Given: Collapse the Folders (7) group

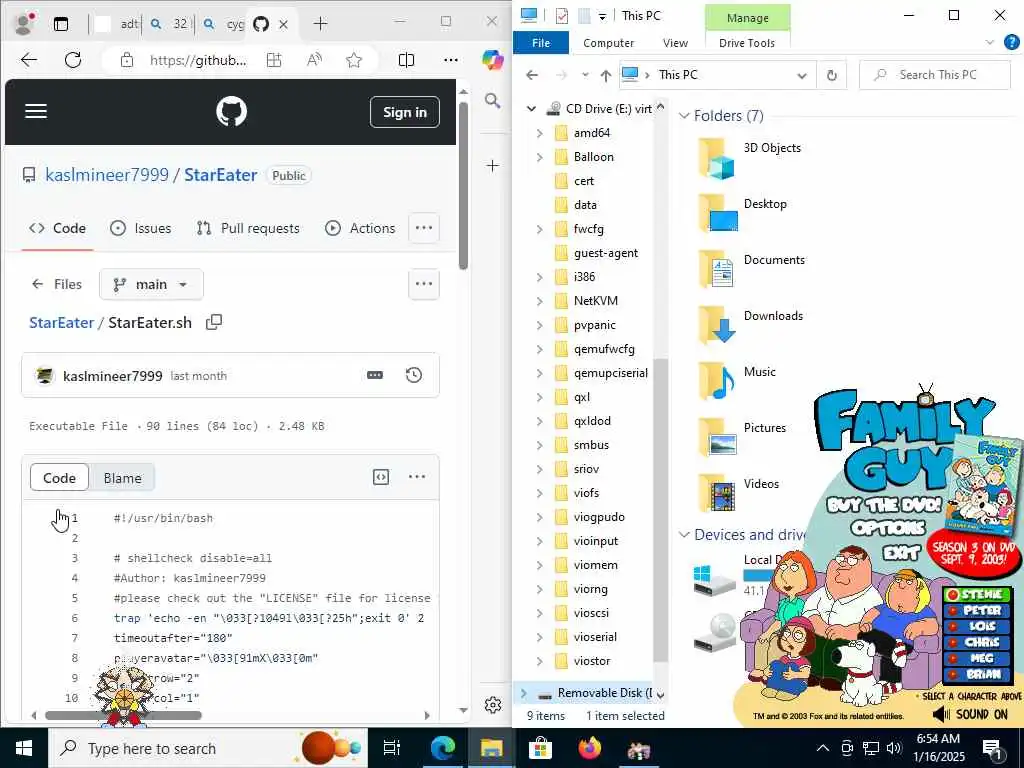Looking at the screenshot, I should 684,116.
